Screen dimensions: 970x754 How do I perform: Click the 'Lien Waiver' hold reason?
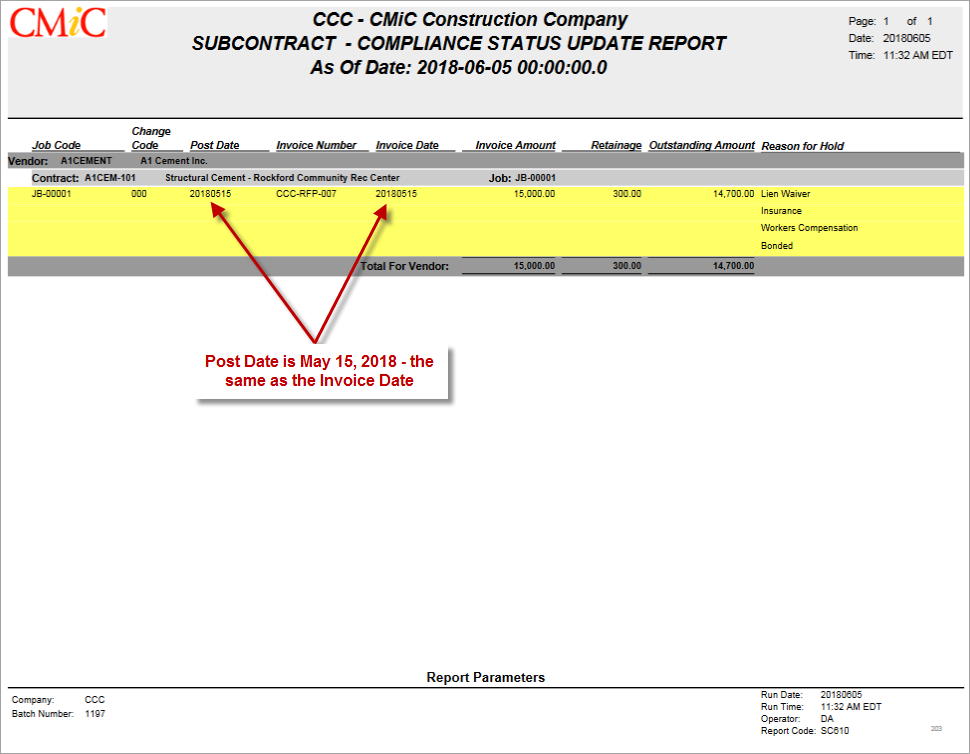tap(786, 194)
